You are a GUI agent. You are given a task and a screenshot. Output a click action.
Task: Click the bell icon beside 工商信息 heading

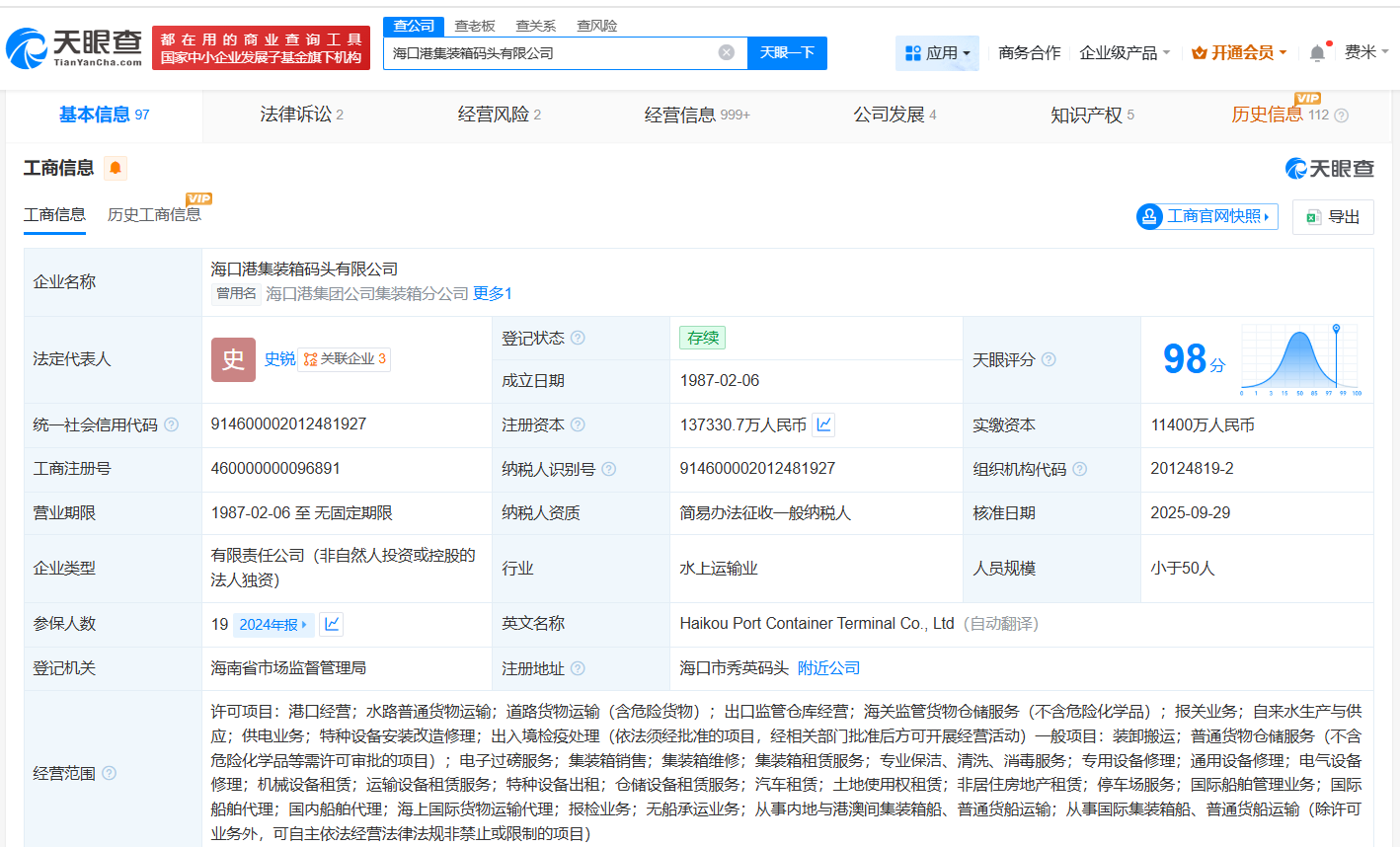click(115, 168)
